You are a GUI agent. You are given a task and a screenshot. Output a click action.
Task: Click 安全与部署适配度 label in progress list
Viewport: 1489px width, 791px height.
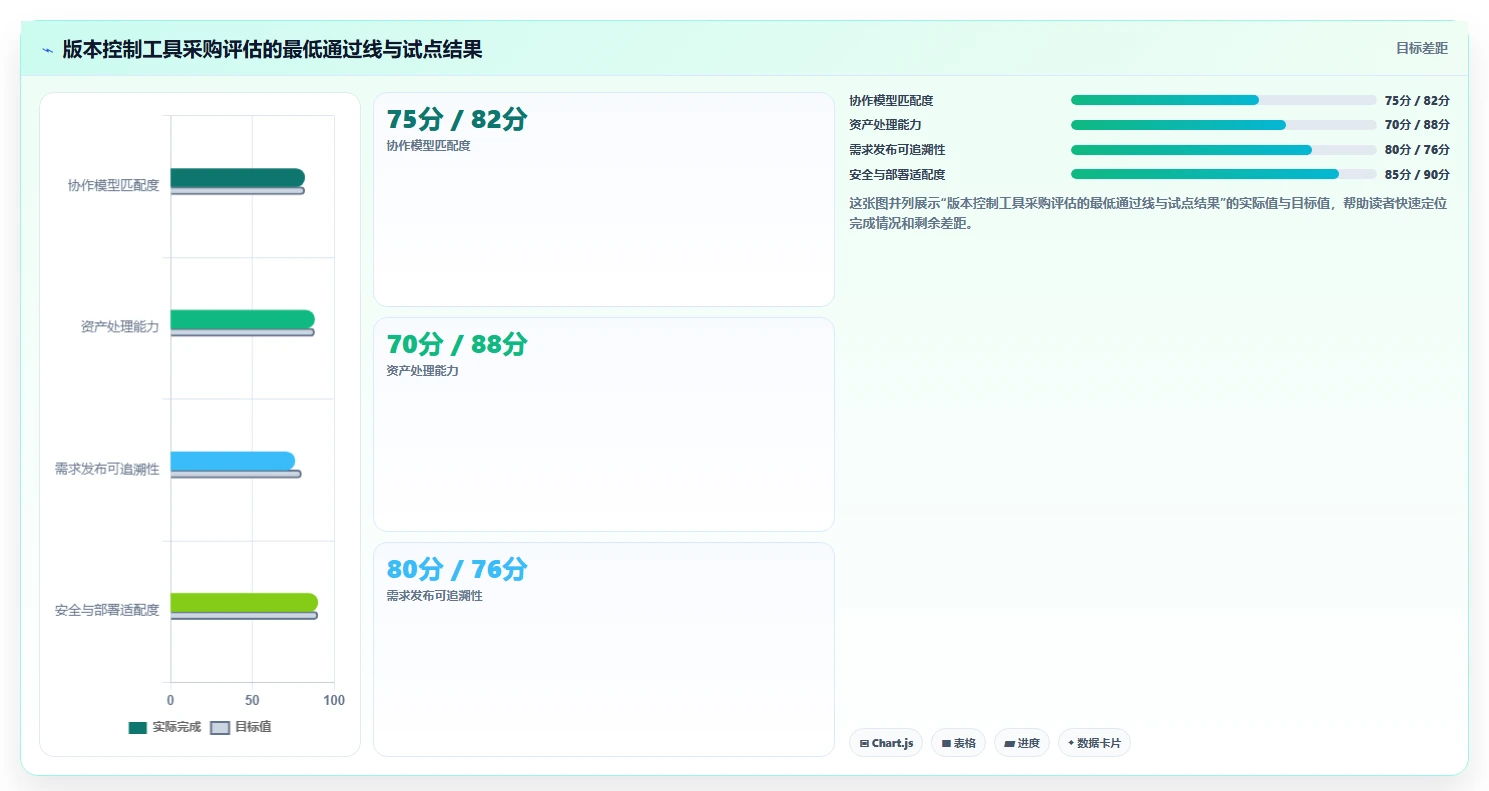point(897,175)
